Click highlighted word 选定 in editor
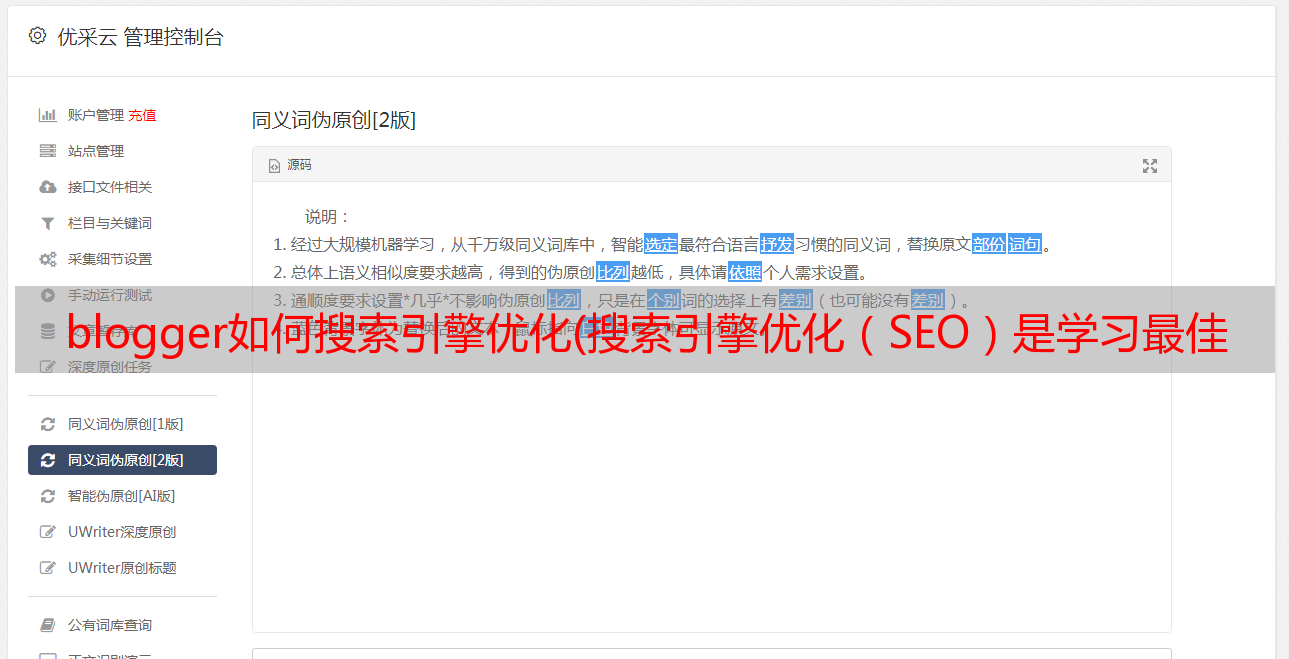The image size is (1289, 659). pos(661,244)
